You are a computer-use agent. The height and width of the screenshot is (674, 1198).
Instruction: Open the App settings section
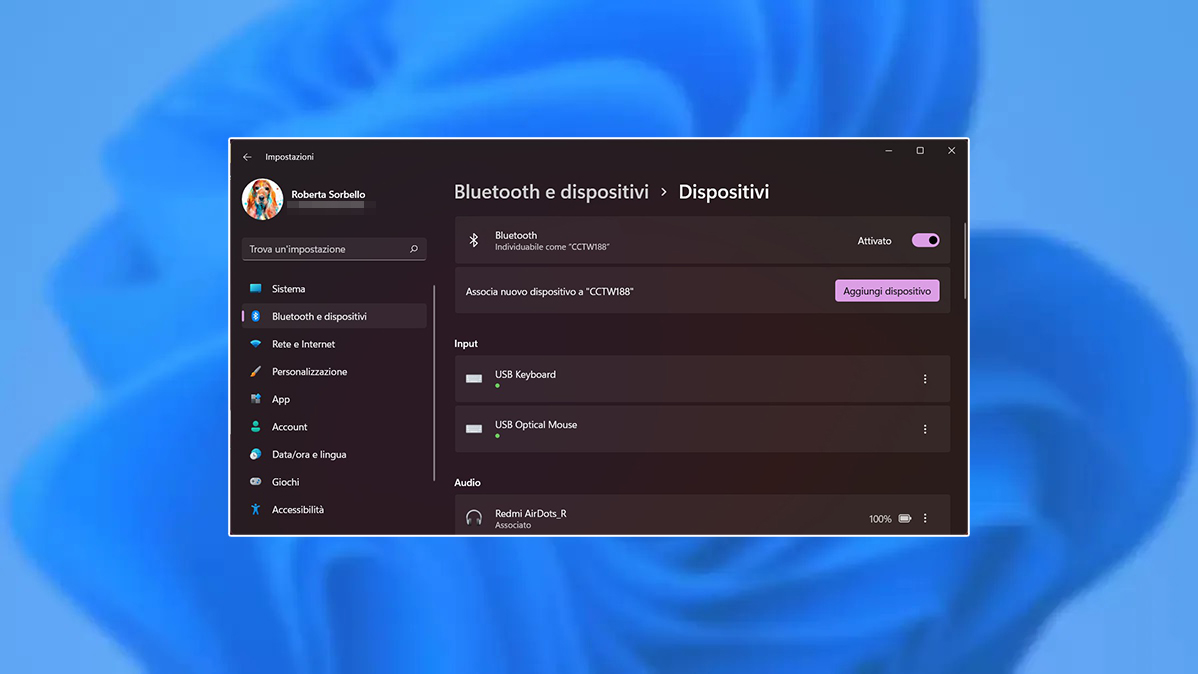tap(281, 399)
